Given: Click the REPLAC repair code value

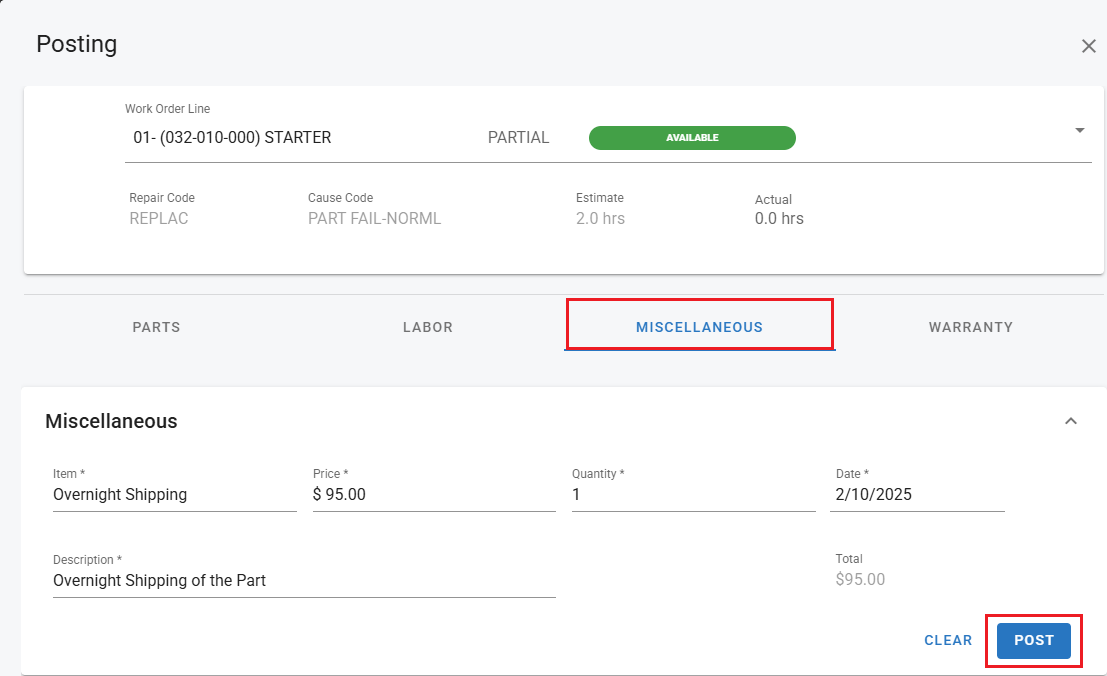Looking at the screenshot, I should (158, 218).
